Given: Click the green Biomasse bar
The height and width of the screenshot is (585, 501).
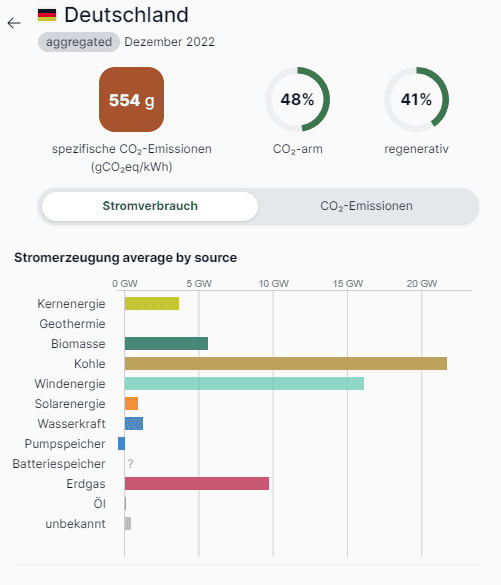Looking at the screenshot, I should click(x=166, y=344).
